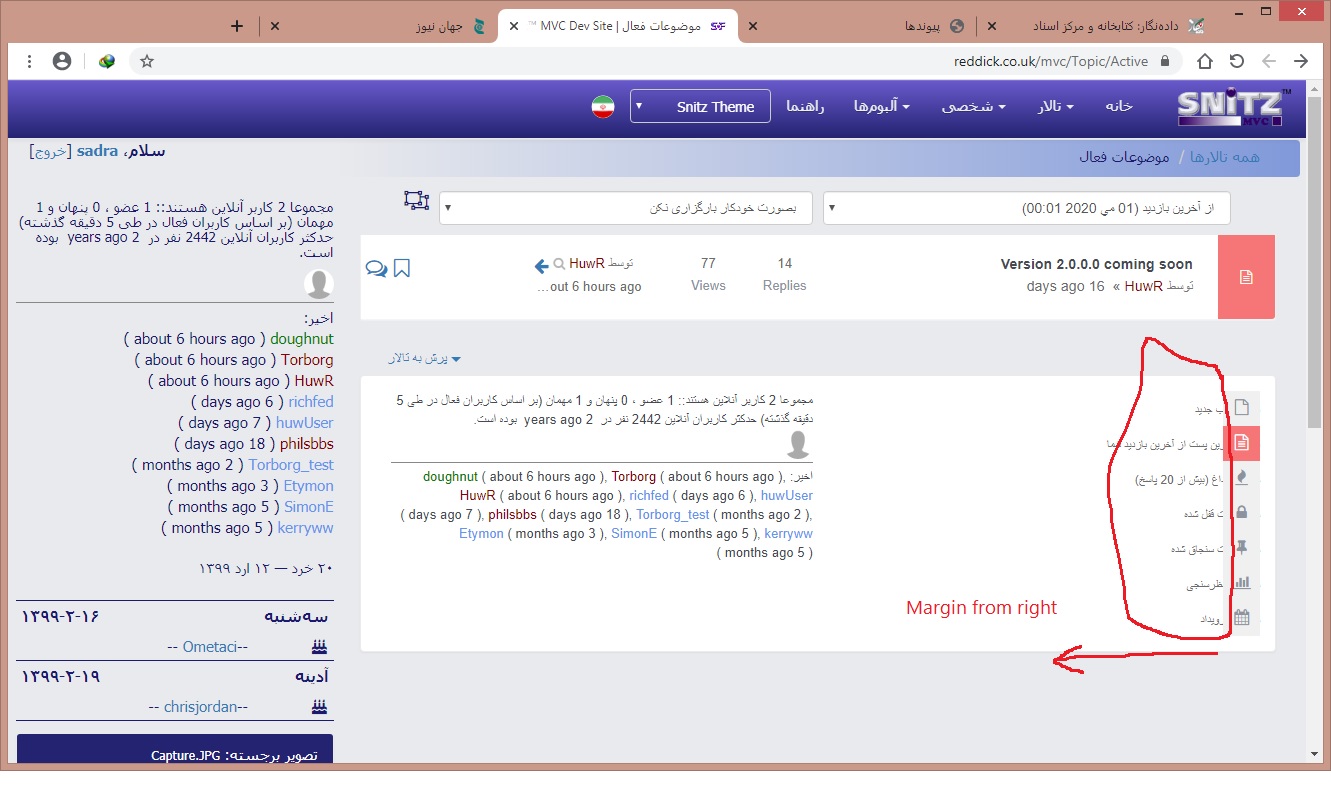Click the flame hot-topic legend icon
Image resolution: width=1331 pixels, height=800 pixels.
click(x=1242, y=477)
